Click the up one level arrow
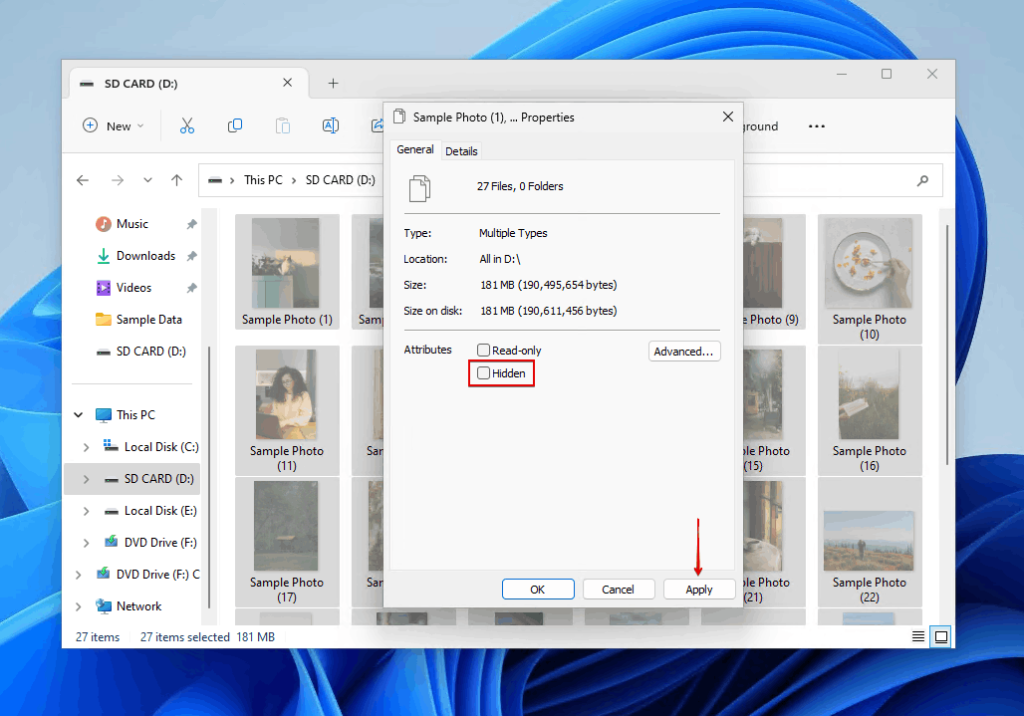The width and height of the screenshot is (1024, 716). coord(177,180)
